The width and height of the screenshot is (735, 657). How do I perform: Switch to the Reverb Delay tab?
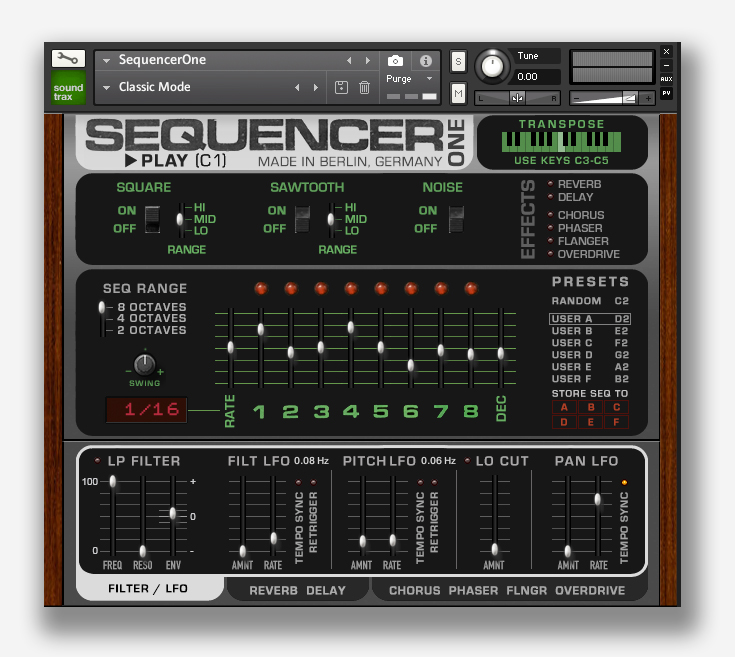(x=297, y=590)
